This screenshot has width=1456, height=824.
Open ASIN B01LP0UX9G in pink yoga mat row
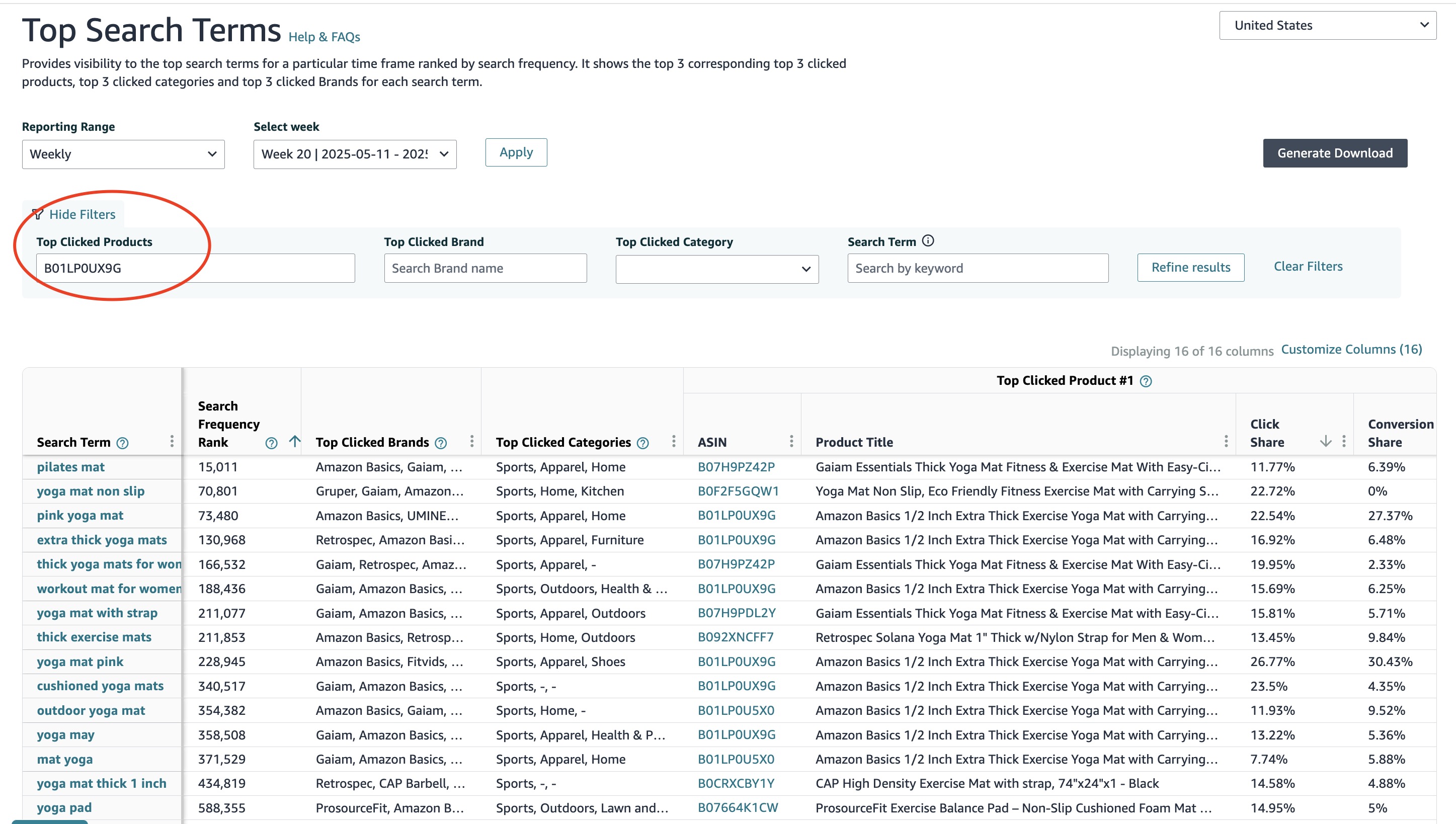(x=736, y=516)
